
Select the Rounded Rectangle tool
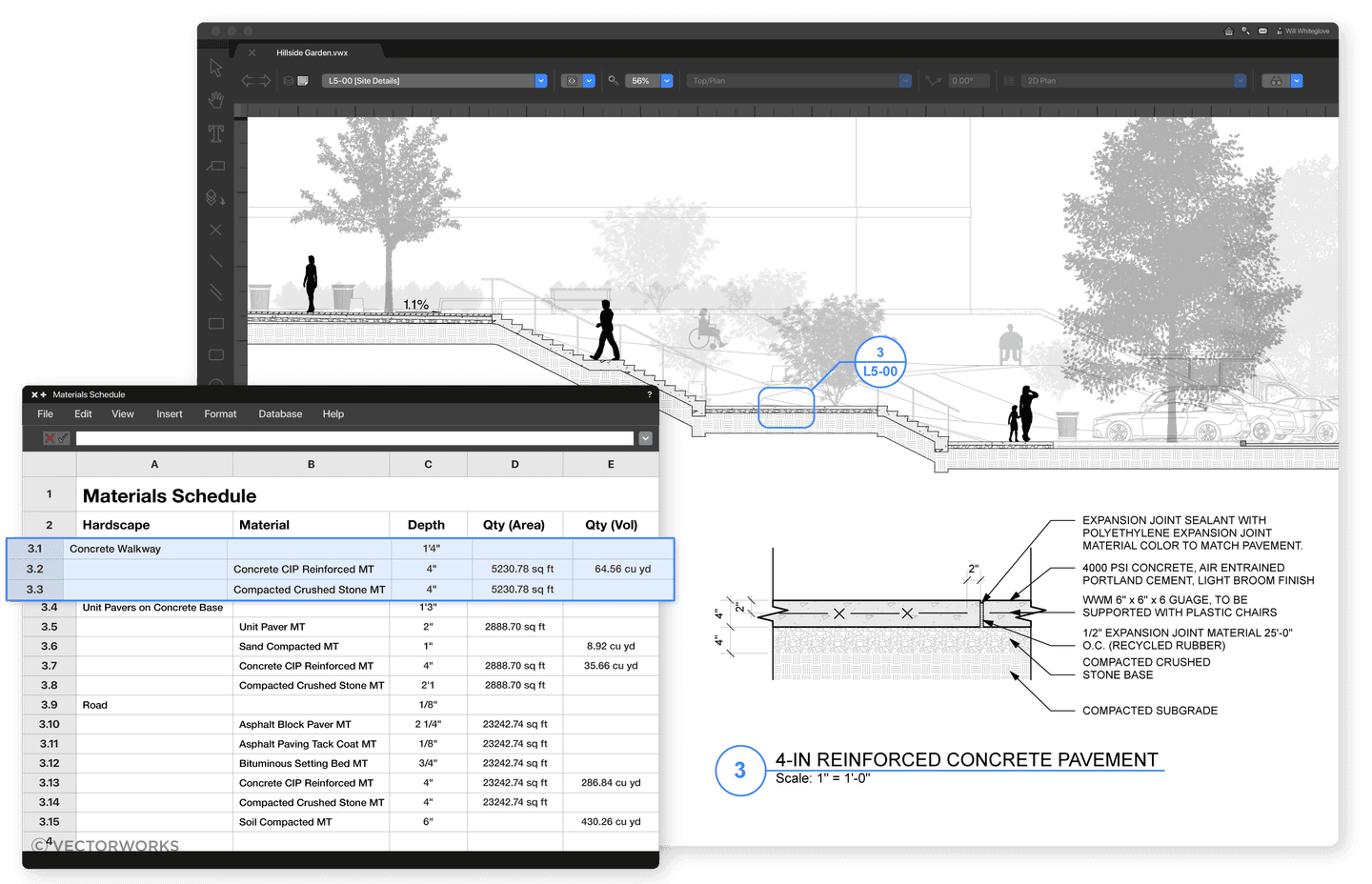pos(216,355)
